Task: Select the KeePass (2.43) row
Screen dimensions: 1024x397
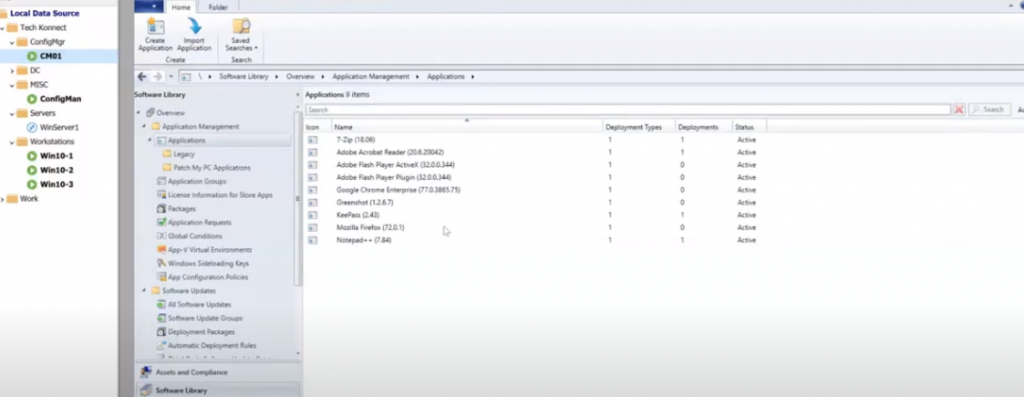Action: click(536, 215)
